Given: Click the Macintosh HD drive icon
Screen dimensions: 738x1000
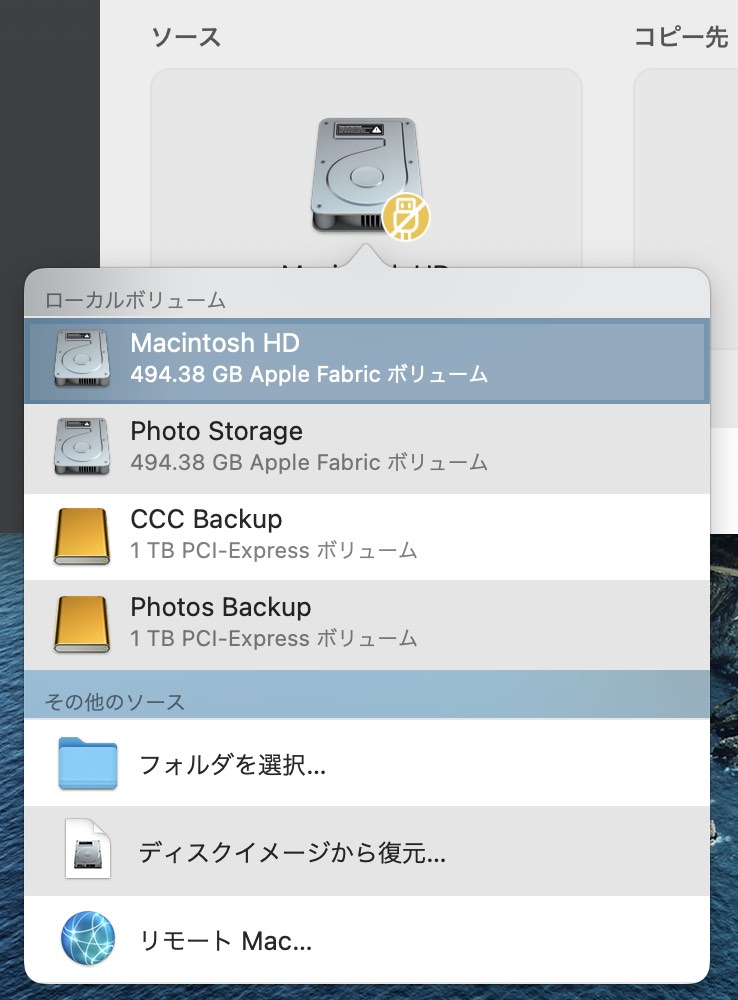Looking at the screenshot, I should tap(82, 358).
